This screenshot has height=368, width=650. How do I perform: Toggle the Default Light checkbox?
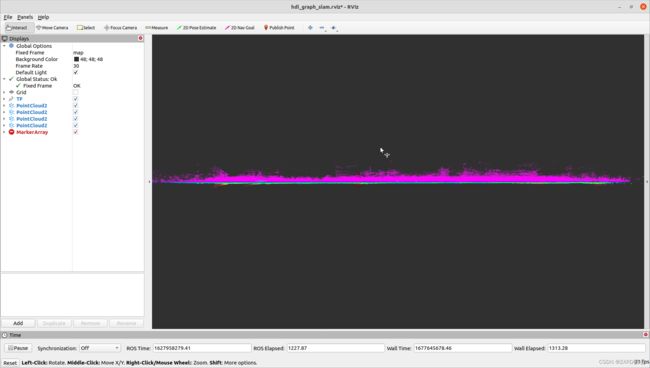coord(75,73)
